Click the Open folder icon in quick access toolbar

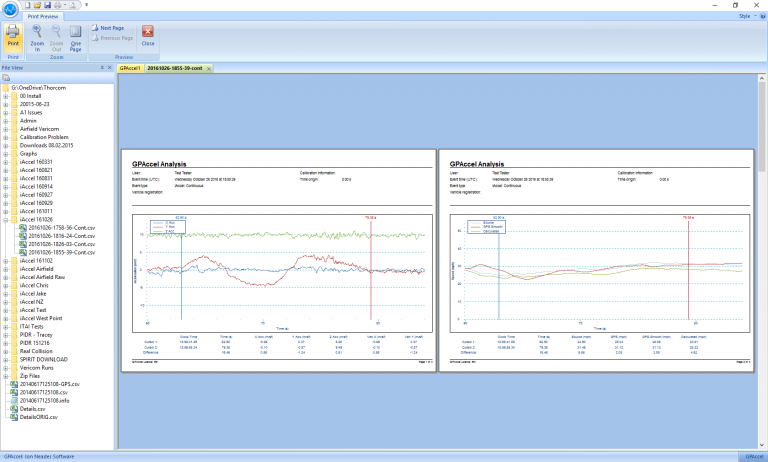(38, 5)
